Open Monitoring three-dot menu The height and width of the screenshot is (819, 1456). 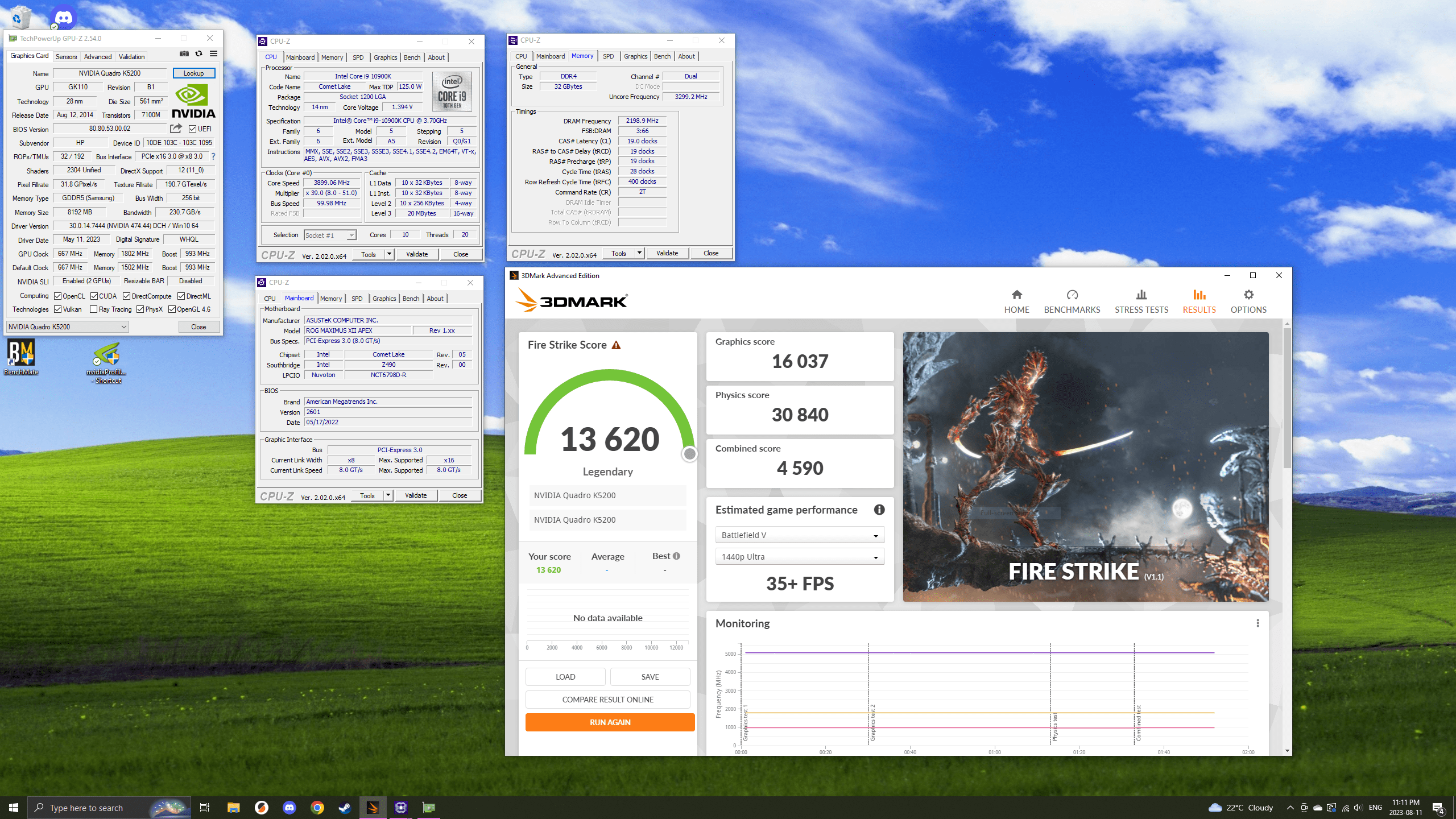(x=1258, y=623)
